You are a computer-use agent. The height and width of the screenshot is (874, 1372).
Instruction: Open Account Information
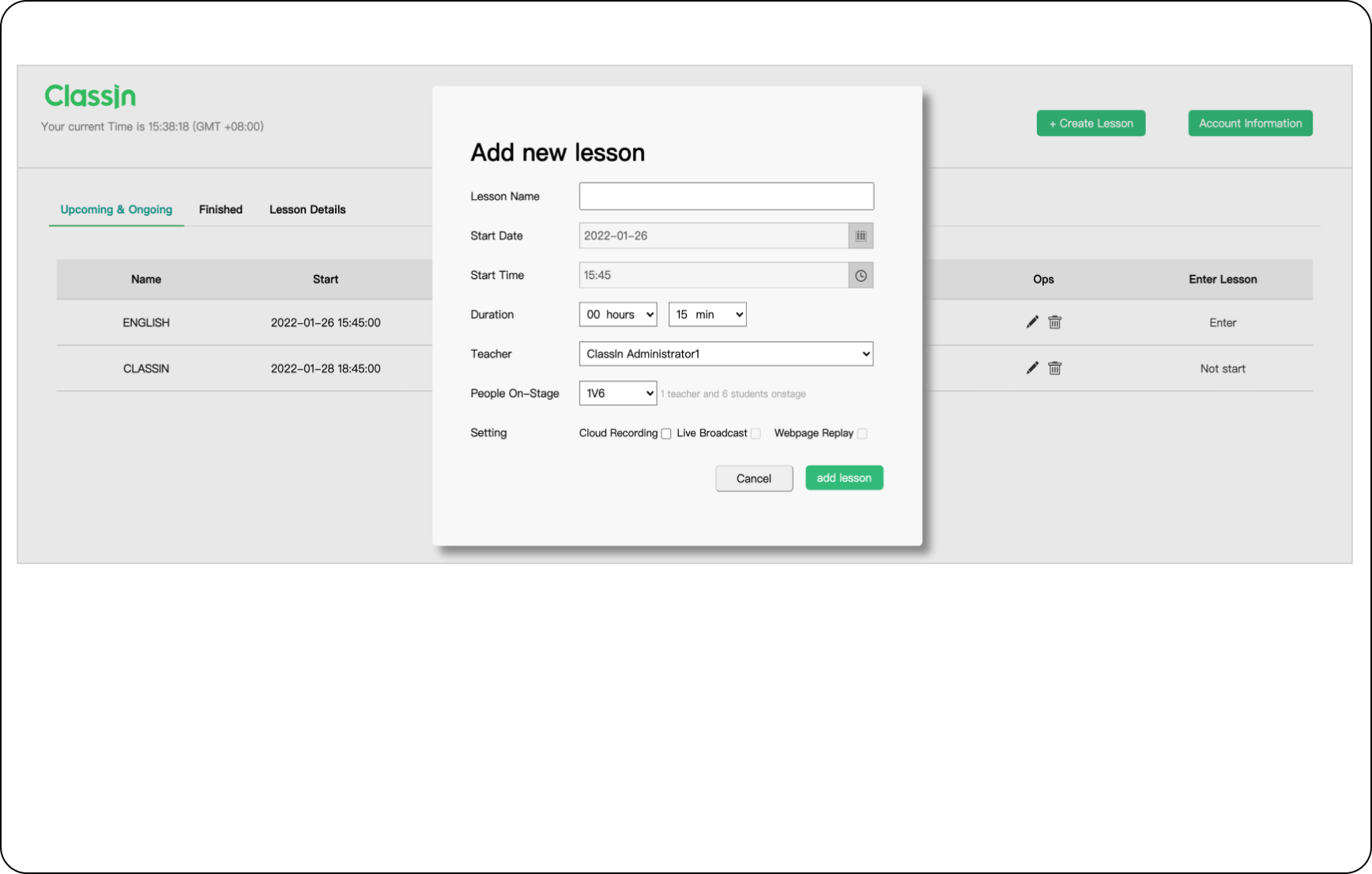(1250, 123)
